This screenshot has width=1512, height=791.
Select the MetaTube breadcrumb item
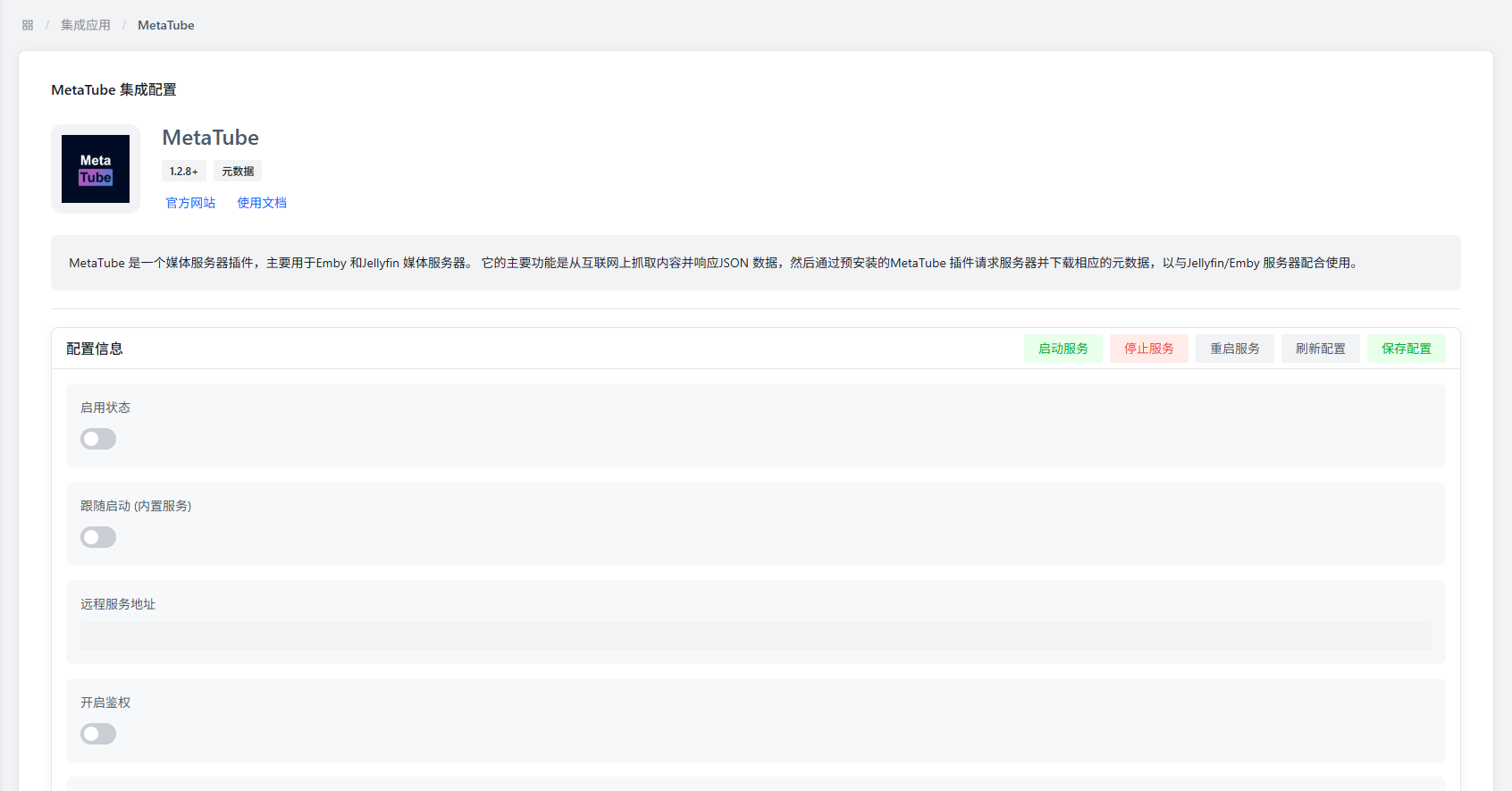pyautogui.click(x=165, y=25)
